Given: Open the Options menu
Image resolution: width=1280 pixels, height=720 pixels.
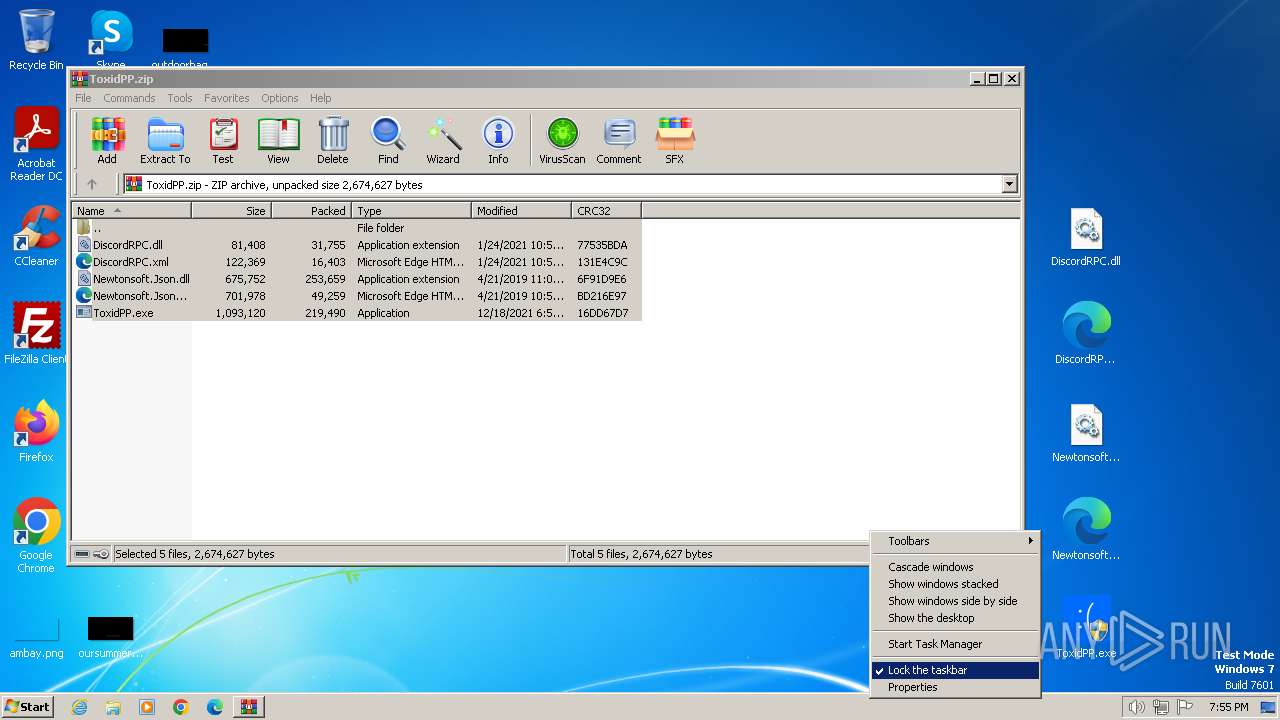Looking at the screenshot, I should (280, 98).
